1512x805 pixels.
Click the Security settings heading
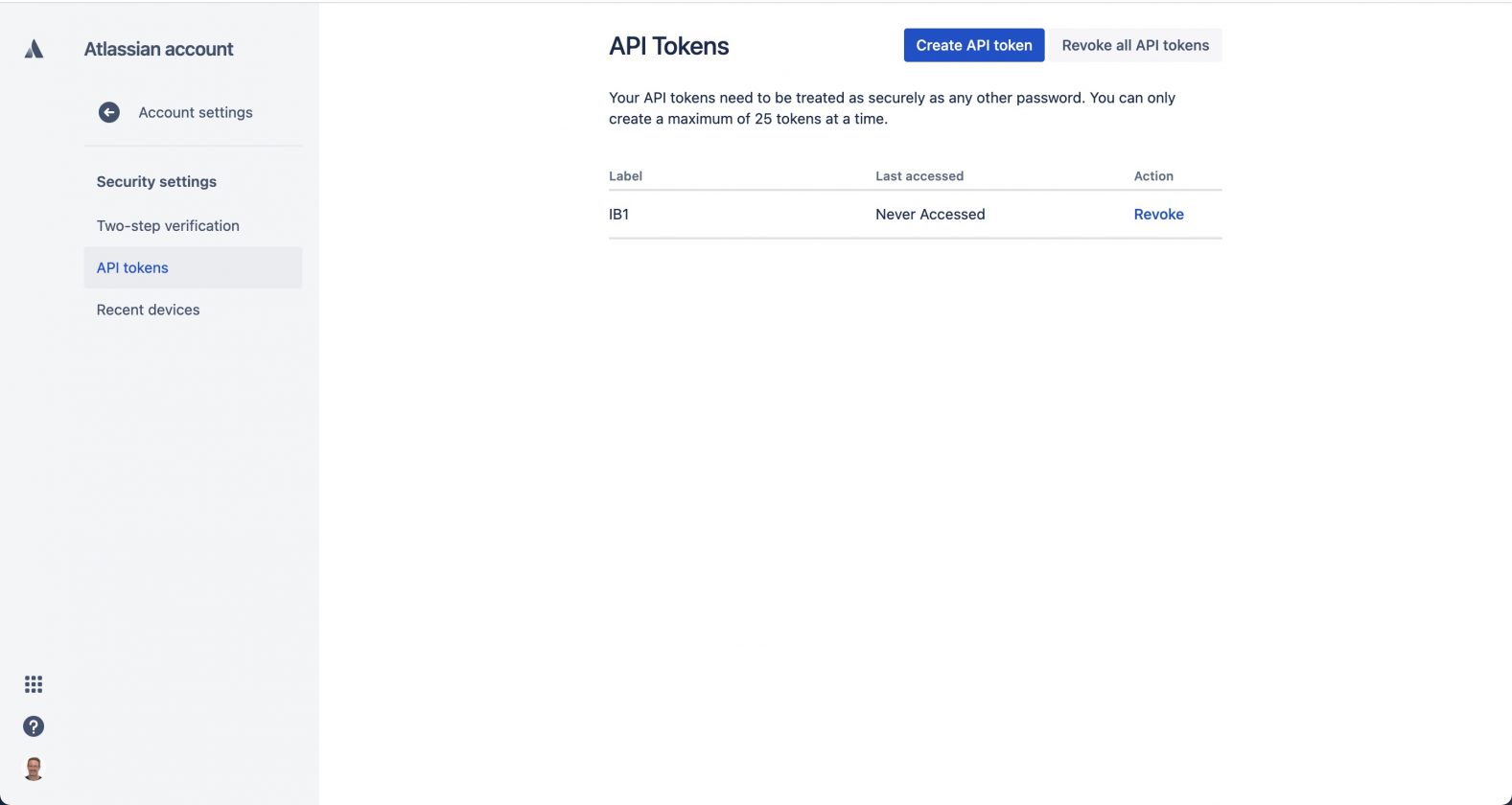pyautogui.click(x=156, y=182)
